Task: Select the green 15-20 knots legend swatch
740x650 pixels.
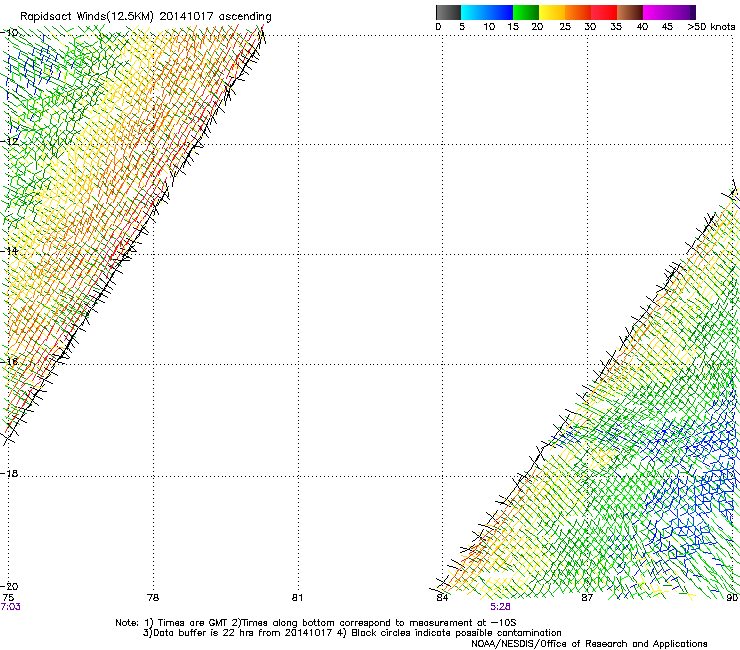Action: [526, 12]
